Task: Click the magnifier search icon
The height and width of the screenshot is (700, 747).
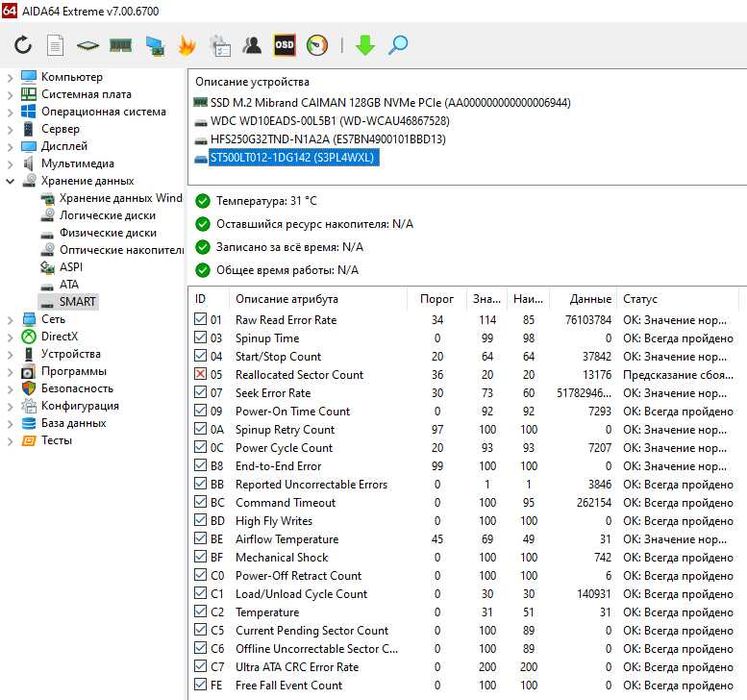Action: [398, 45]
